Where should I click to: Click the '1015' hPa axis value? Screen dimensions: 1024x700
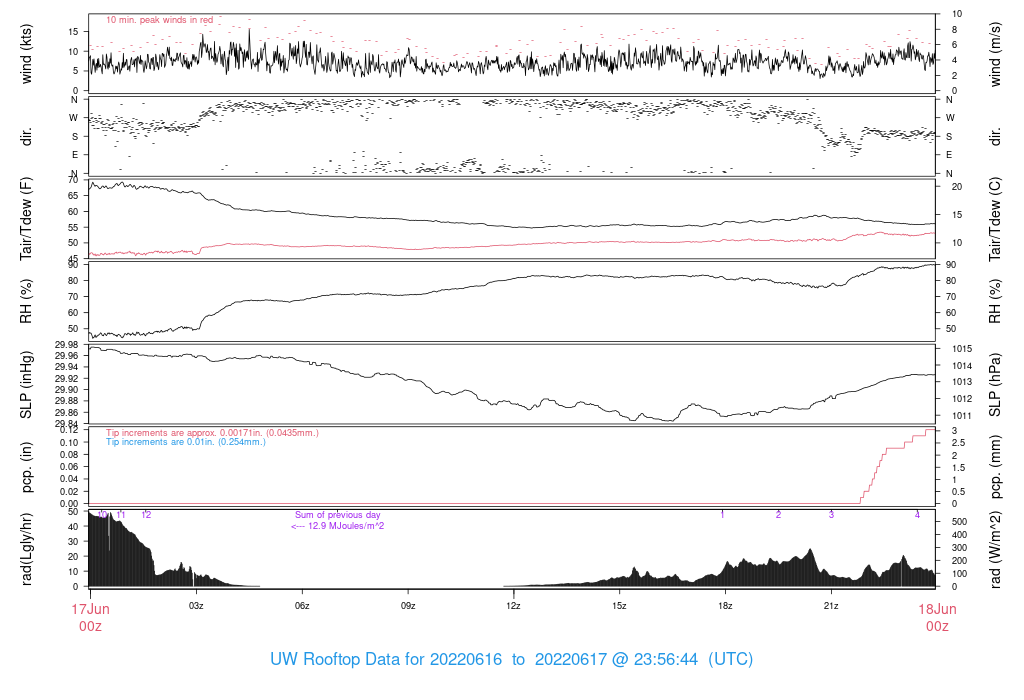(x=961, y=349)
